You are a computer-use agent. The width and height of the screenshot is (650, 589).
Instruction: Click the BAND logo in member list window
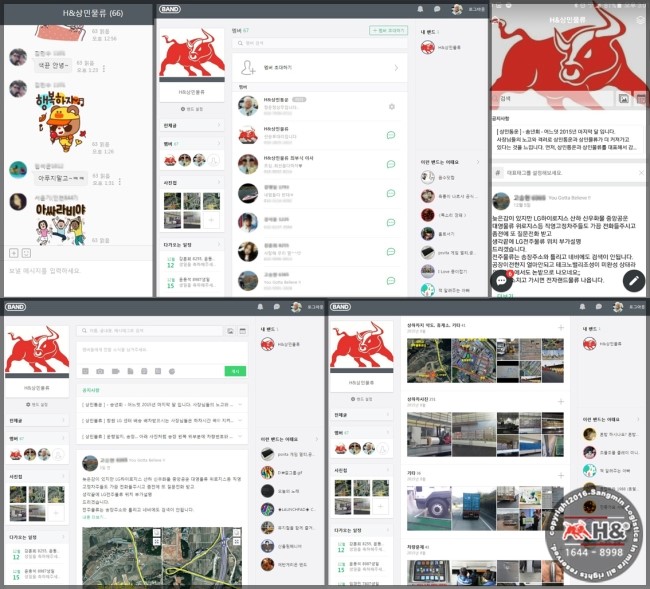click(170, 9)
